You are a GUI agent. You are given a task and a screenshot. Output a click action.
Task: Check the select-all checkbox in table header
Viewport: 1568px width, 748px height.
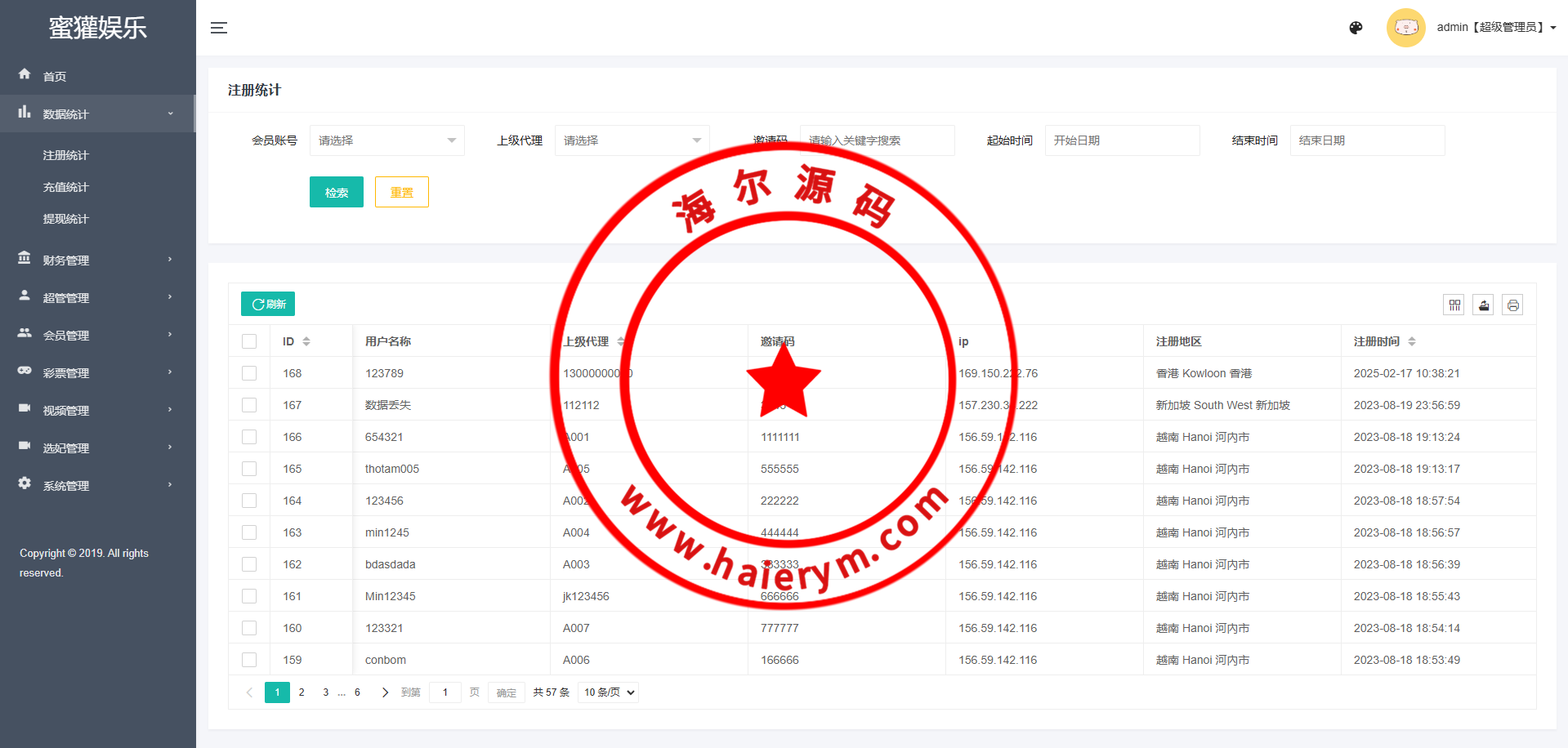coord(249,341)
